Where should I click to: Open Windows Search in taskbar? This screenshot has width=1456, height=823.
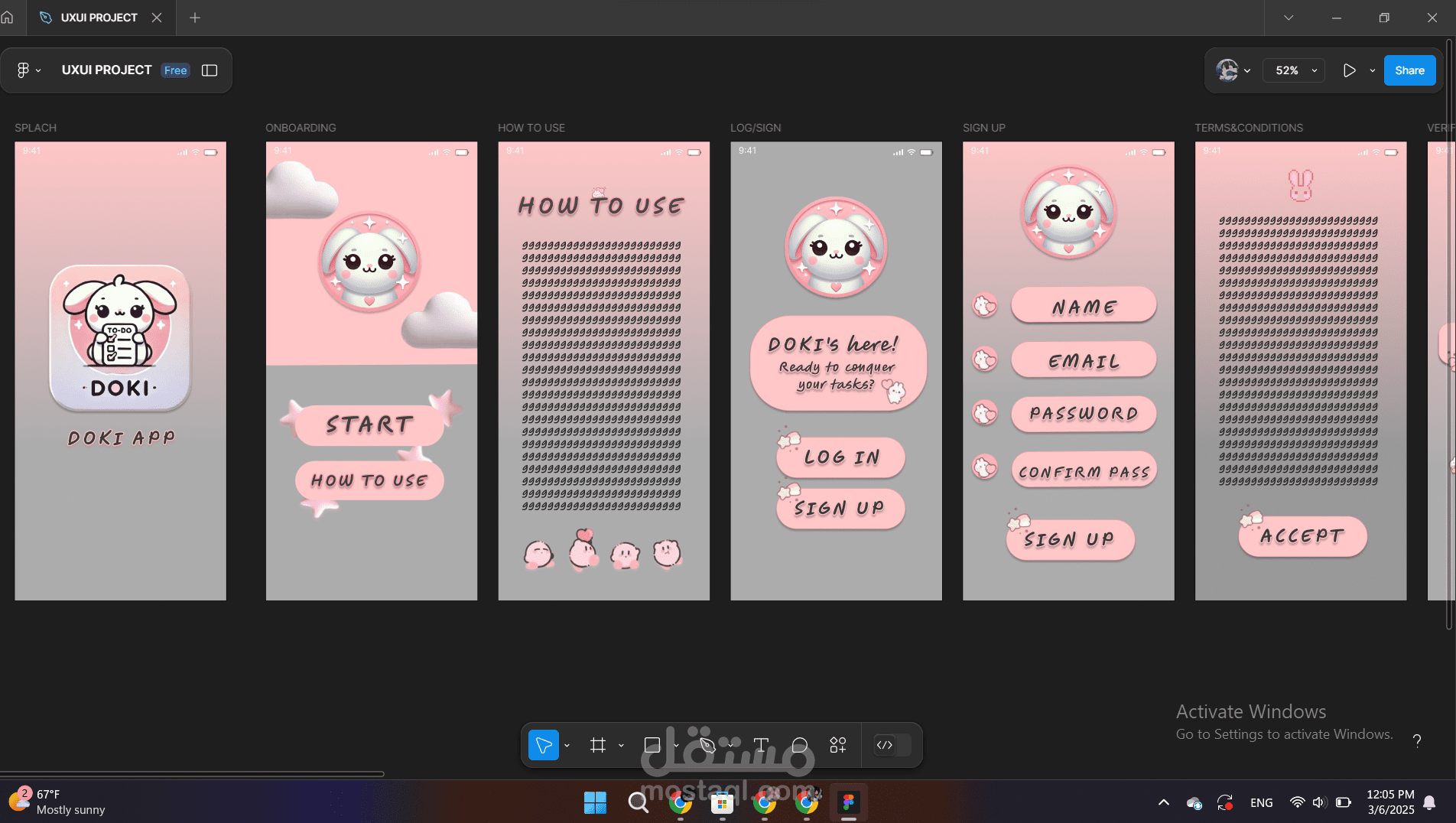click(x=638, y=802)
